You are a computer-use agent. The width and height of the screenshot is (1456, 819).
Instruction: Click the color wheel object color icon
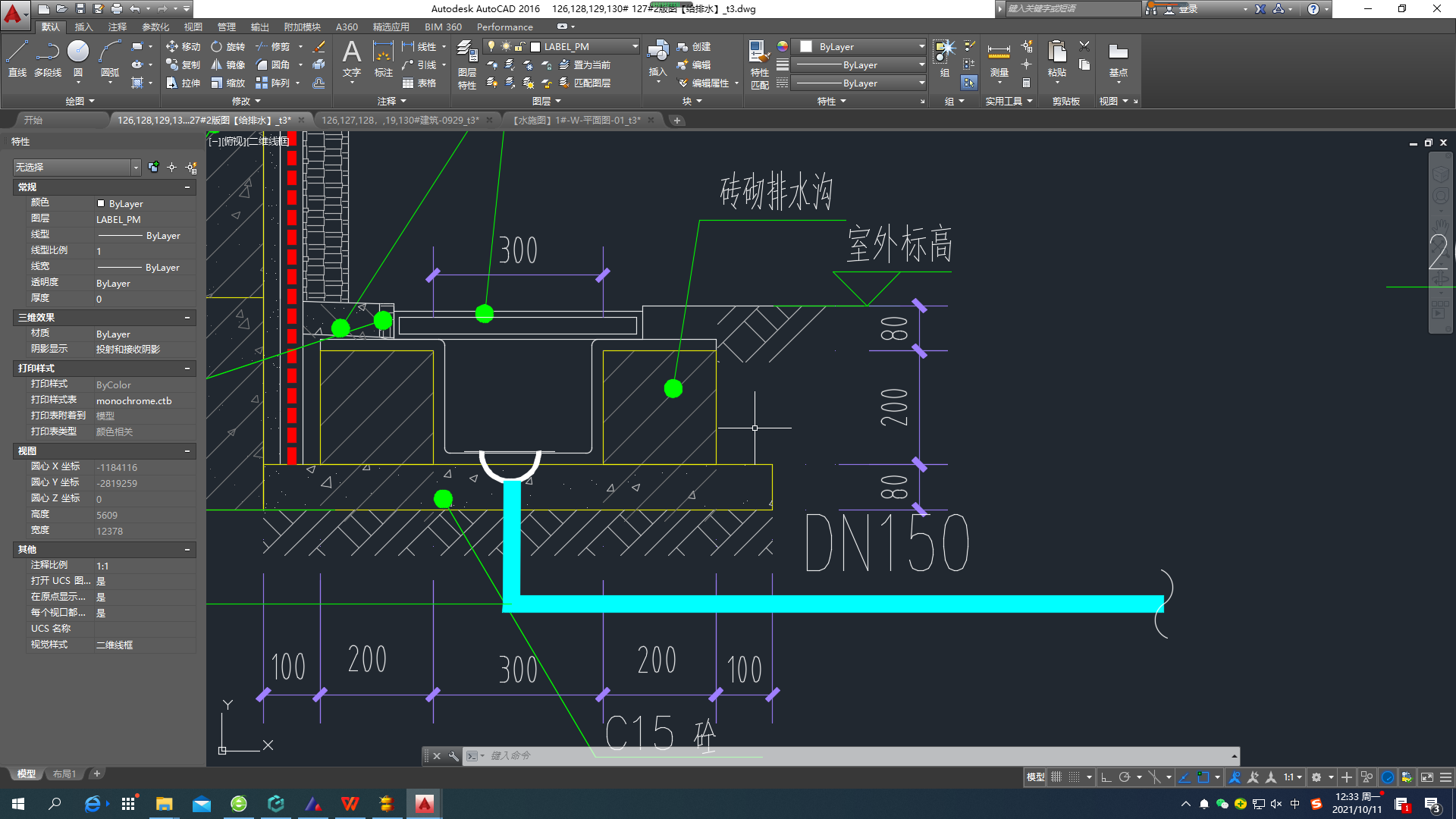(x=782, y=46)
